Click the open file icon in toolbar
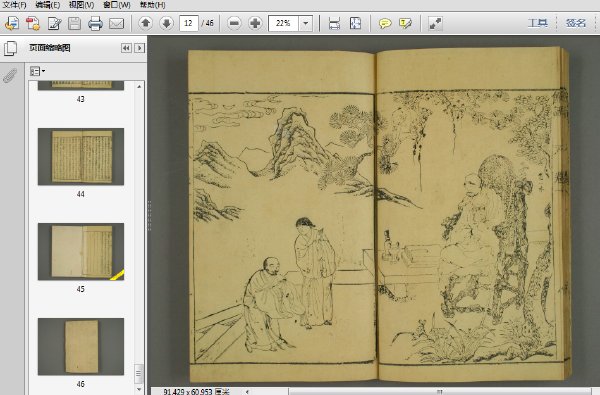Viewport: 600px width, 395px height. pos(12,23)
